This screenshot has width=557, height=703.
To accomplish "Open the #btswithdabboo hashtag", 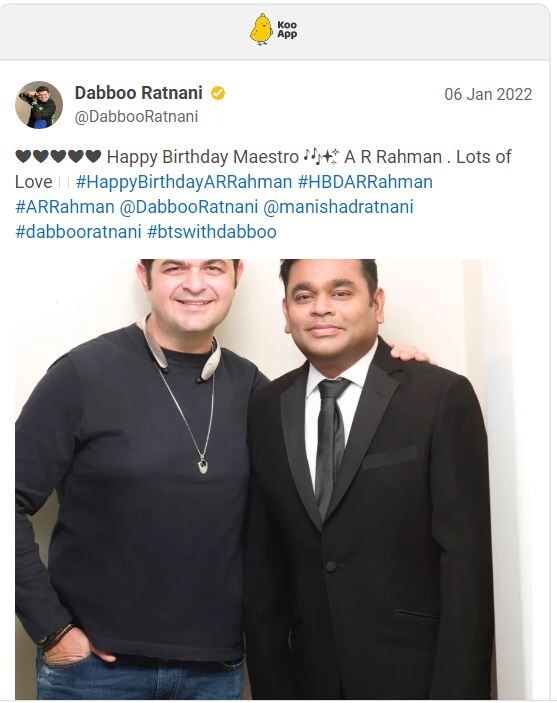I will [212, 232].
